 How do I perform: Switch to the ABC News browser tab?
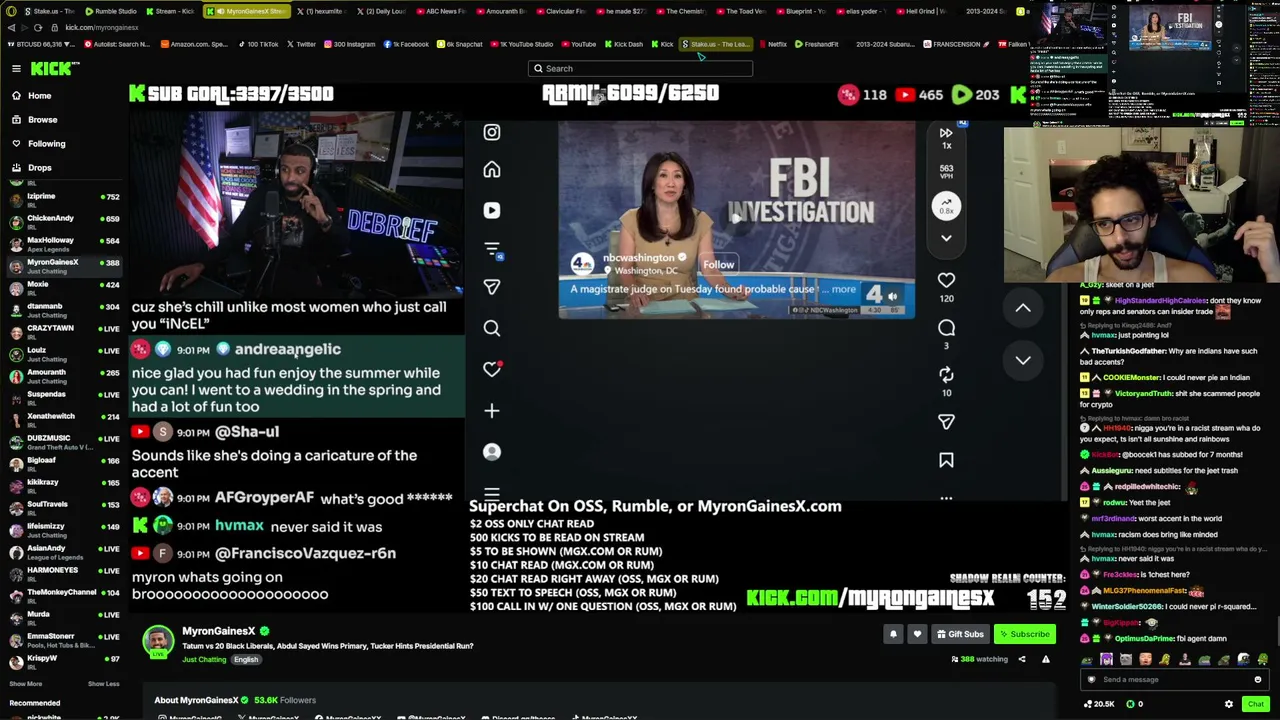[x=441, y=11]
